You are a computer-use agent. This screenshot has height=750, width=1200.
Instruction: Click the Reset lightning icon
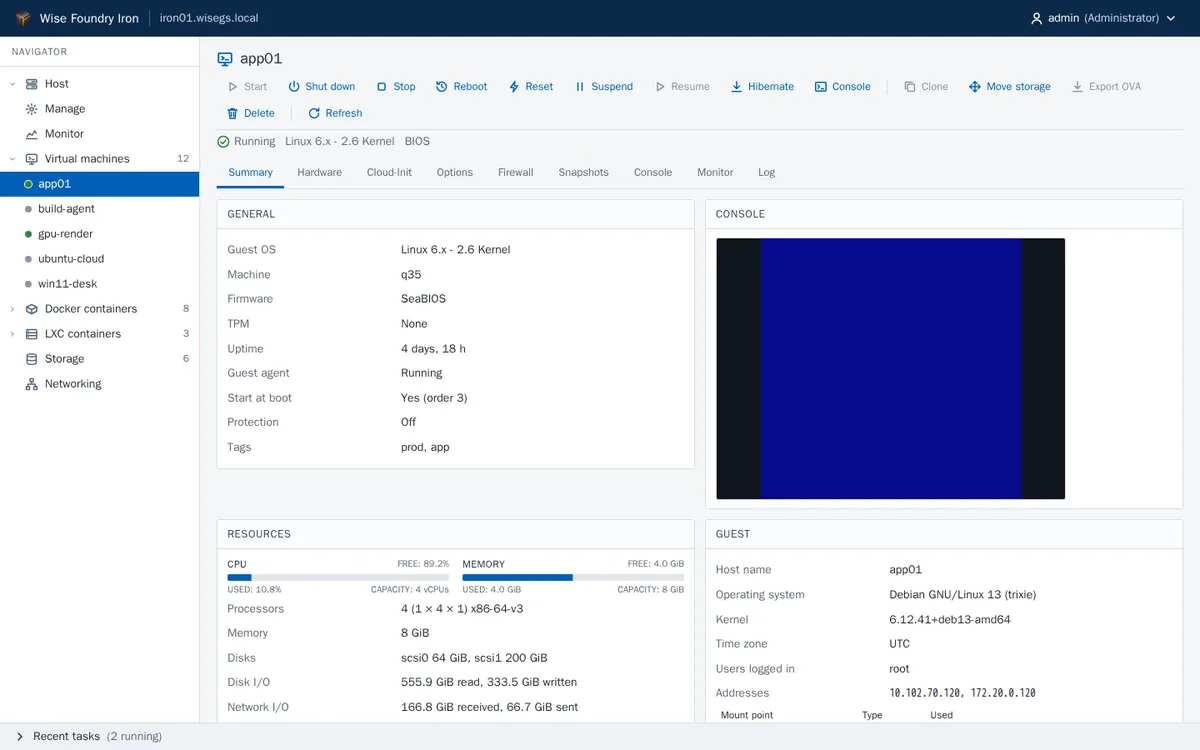tap(514, 87)
